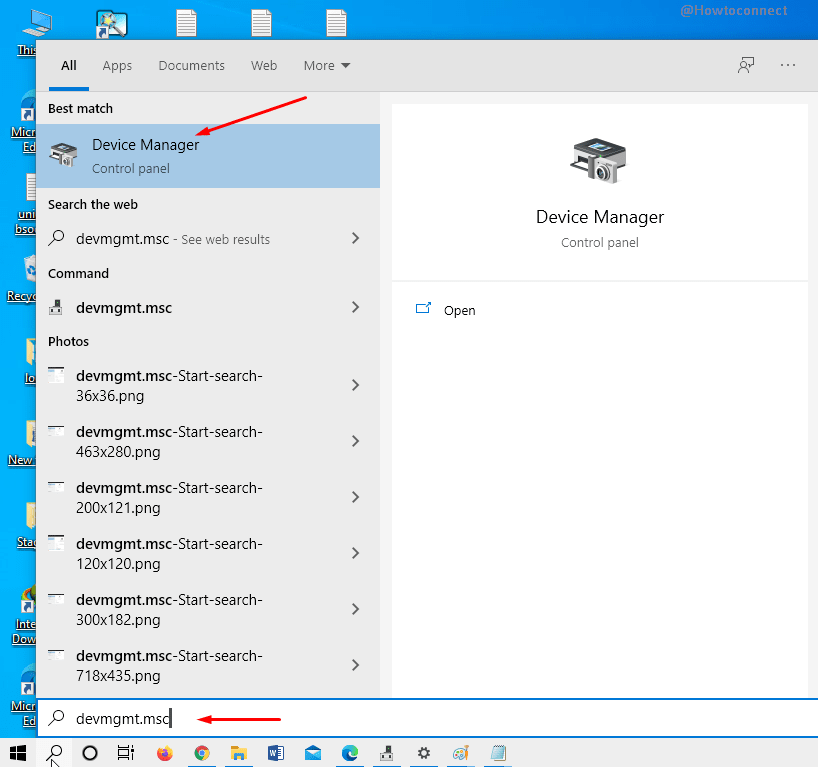The height and width of the screenshot is (767, 818).
Task: Launch Google Chrome from taskbar
Action: coord(202,753)
